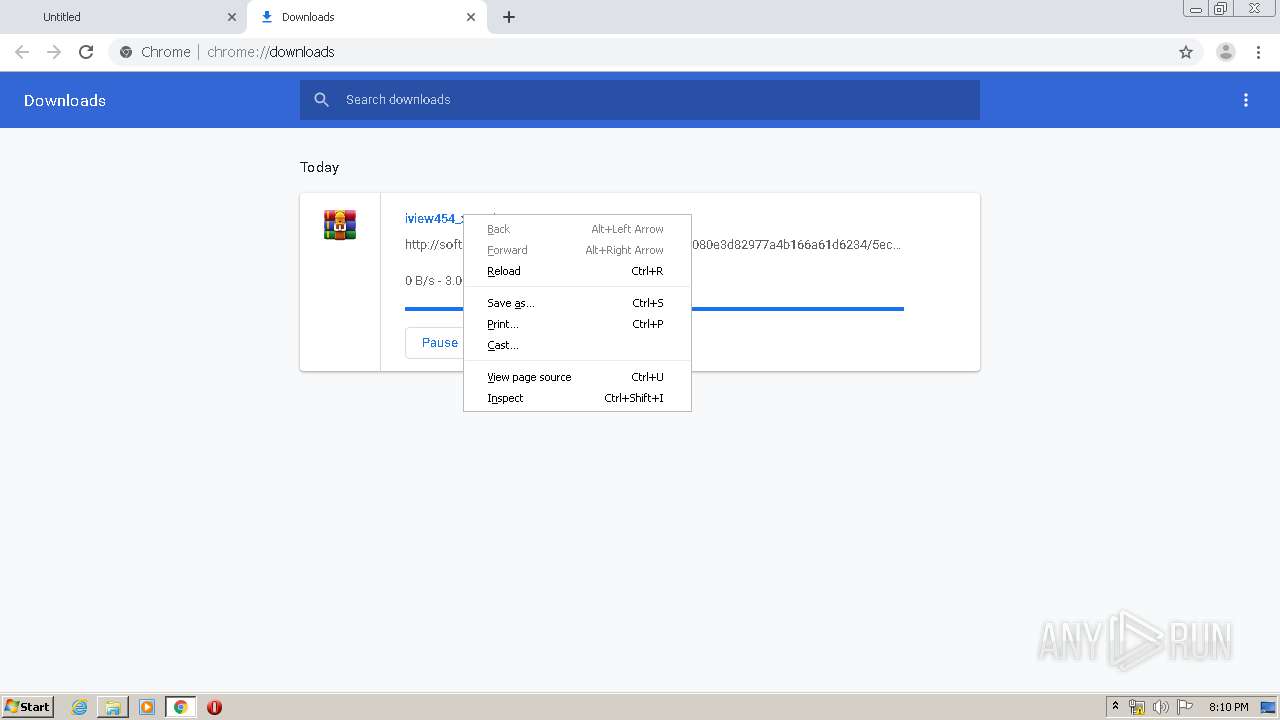Open the Downloads page more actions menu
Image resolution: width=1280 pixels, height=720 pixels.
[1246, 100]
